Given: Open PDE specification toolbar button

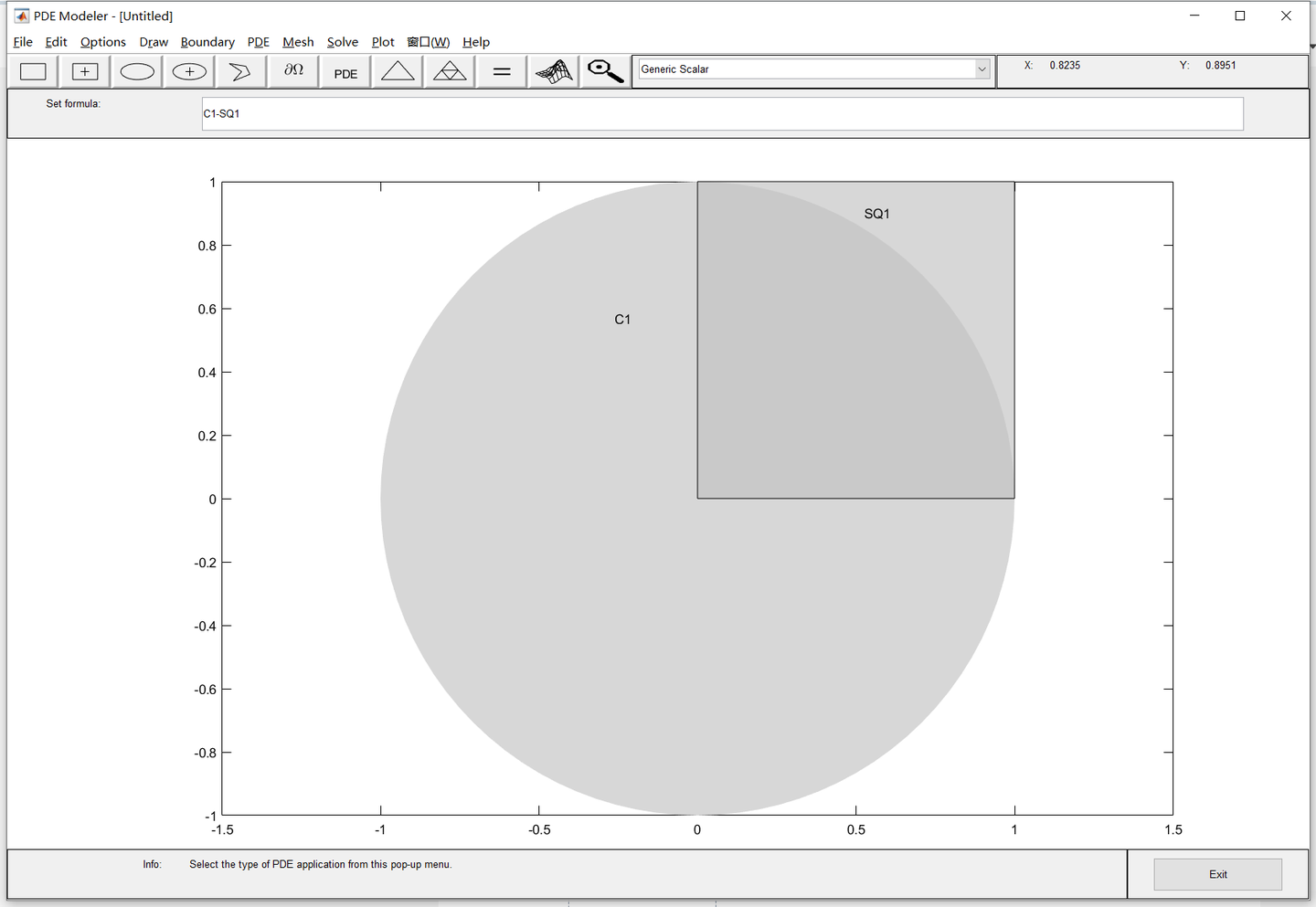Looking at the screenshot, I should (x=345, y=71).
